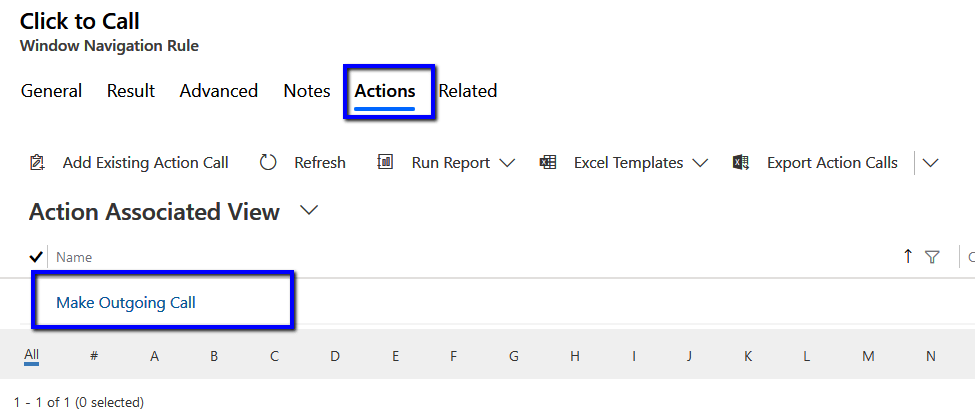Click the Add Existing Action Call icon
The width and height of the screenshot is (975, 415).
[38, 163]
